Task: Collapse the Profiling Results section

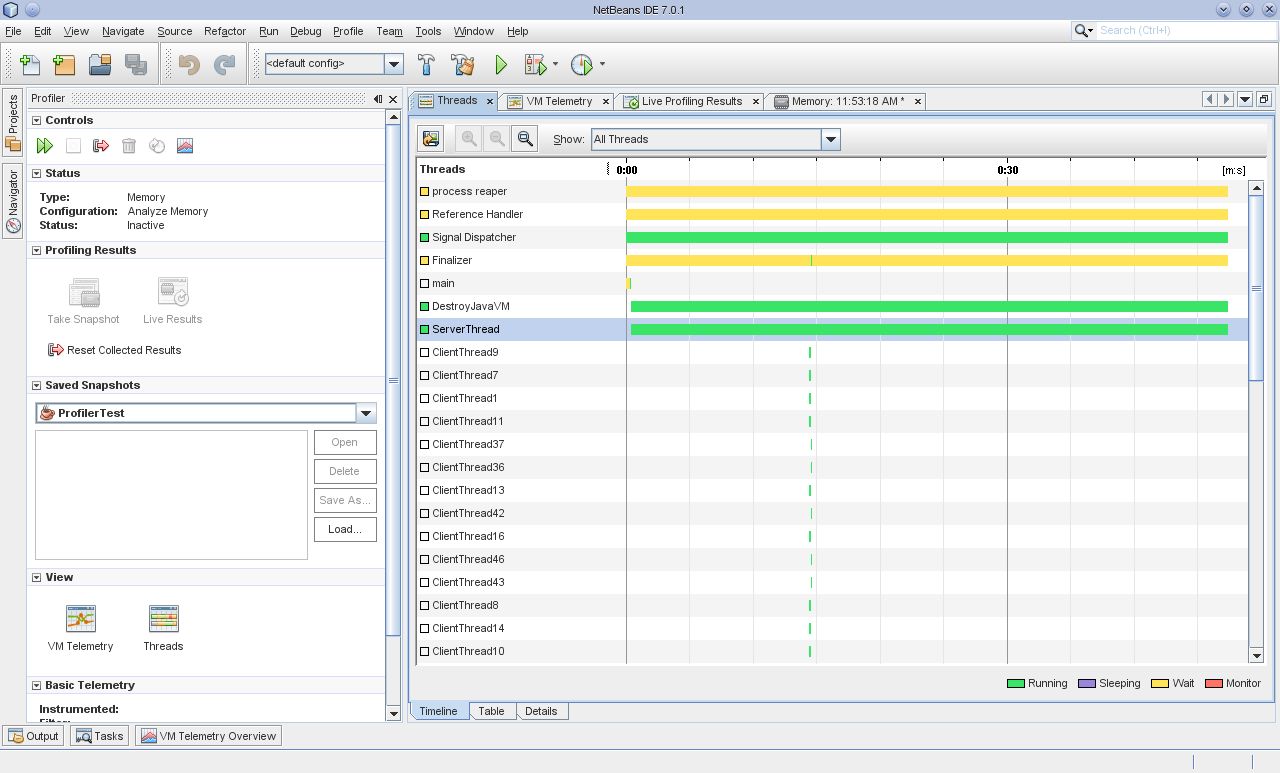Action: pos(37,250)
